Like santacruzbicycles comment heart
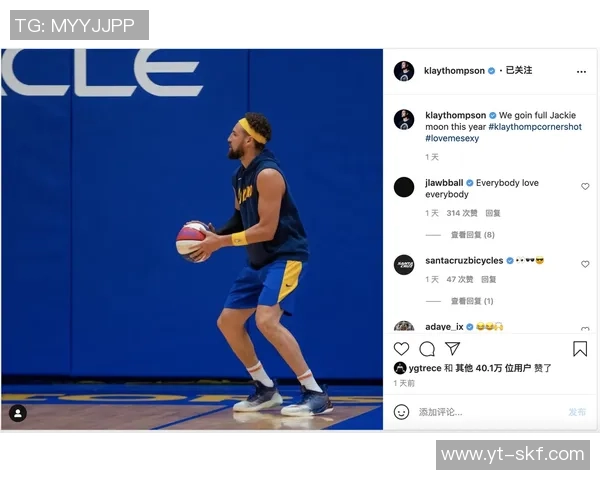This screenshot has width=600, height=480. click(585, 264)
